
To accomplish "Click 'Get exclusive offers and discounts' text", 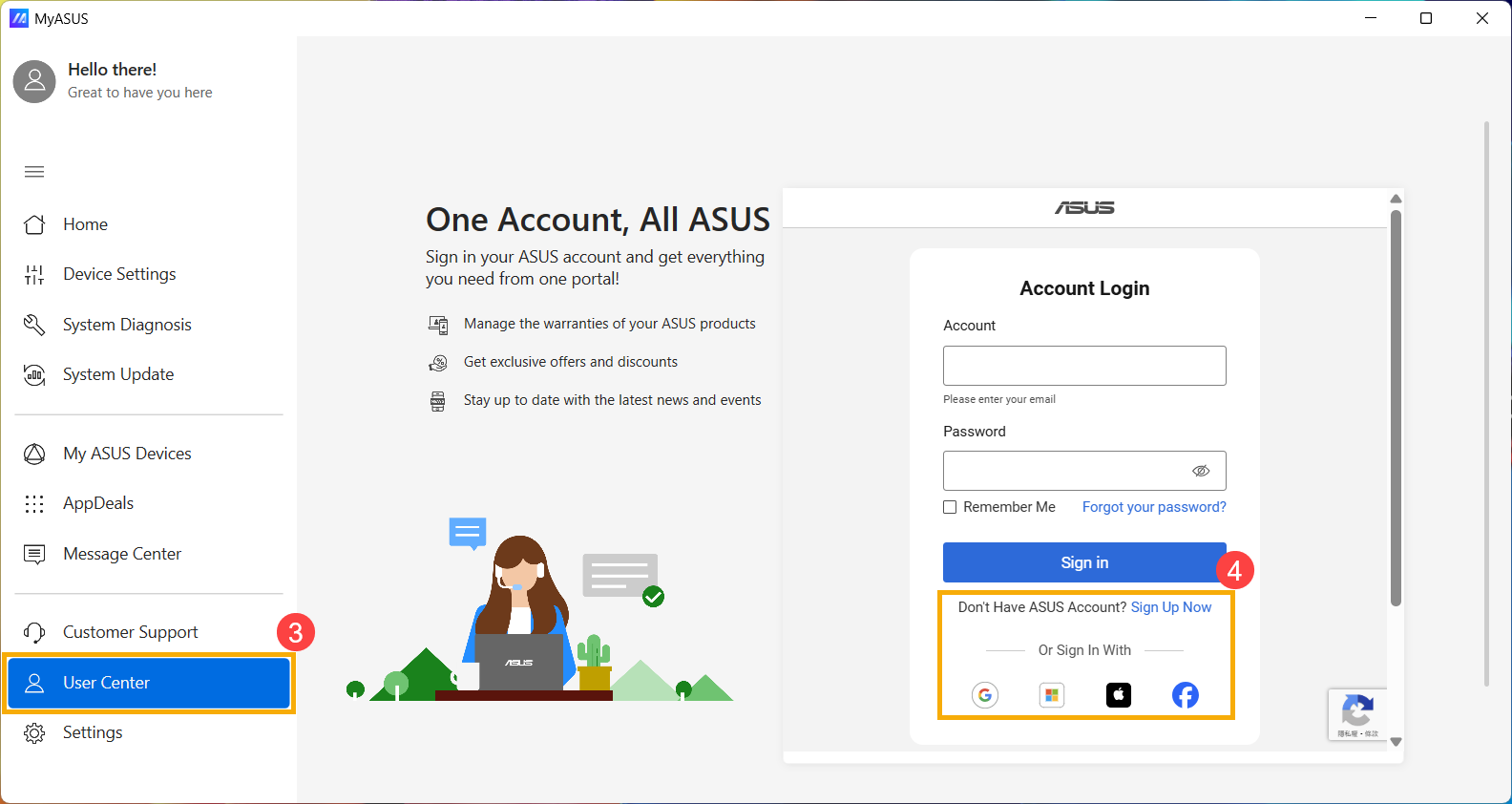I will click(x=571, y=362).
